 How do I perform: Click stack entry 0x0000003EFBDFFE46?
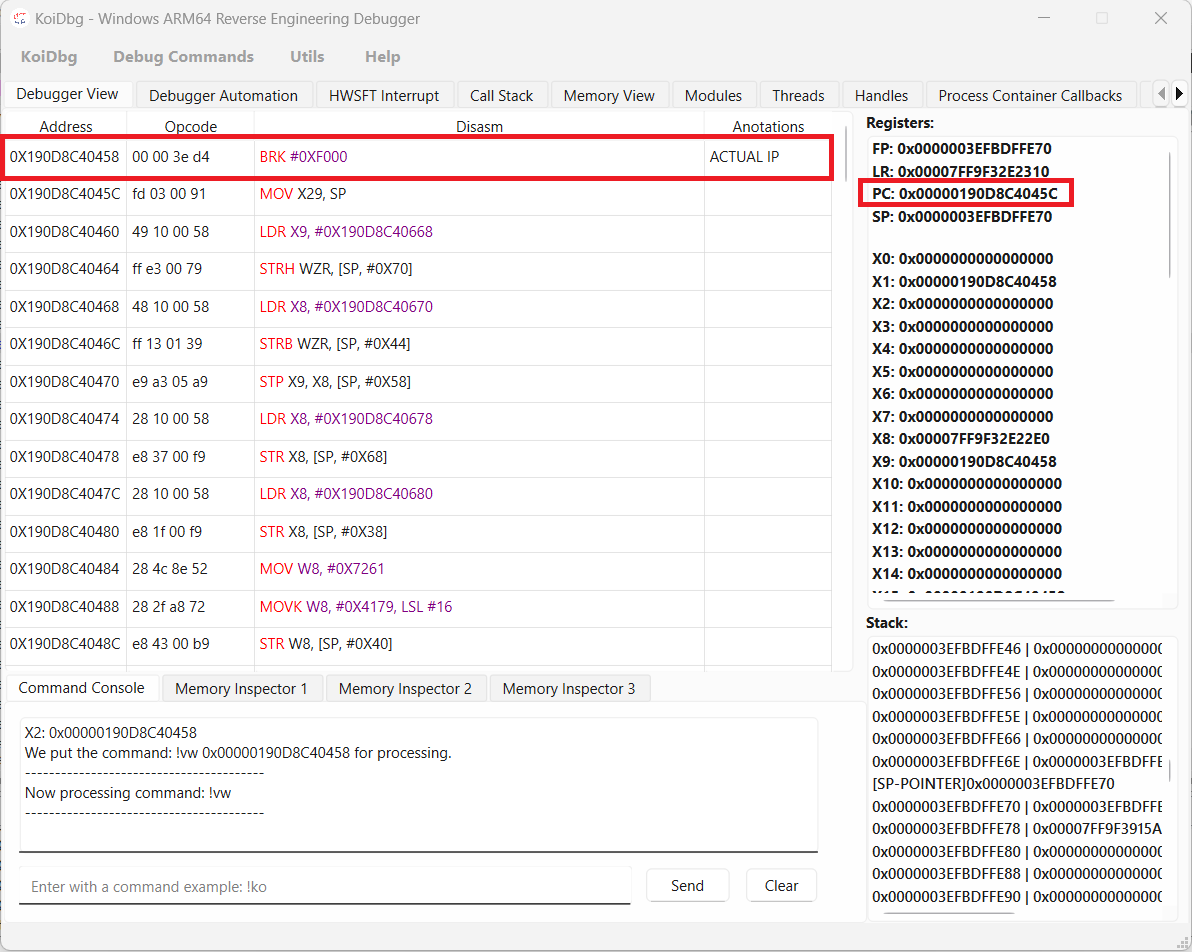(x=1017, y=649)
